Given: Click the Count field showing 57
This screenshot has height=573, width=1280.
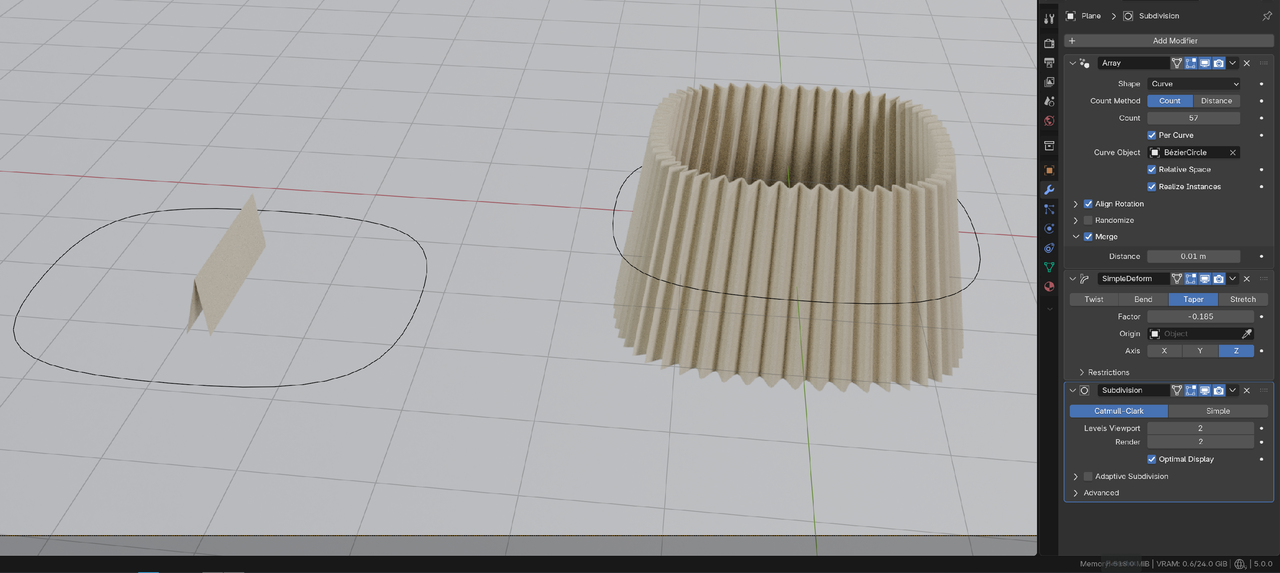Looking at the screenshot, I should click(1194, 118).
